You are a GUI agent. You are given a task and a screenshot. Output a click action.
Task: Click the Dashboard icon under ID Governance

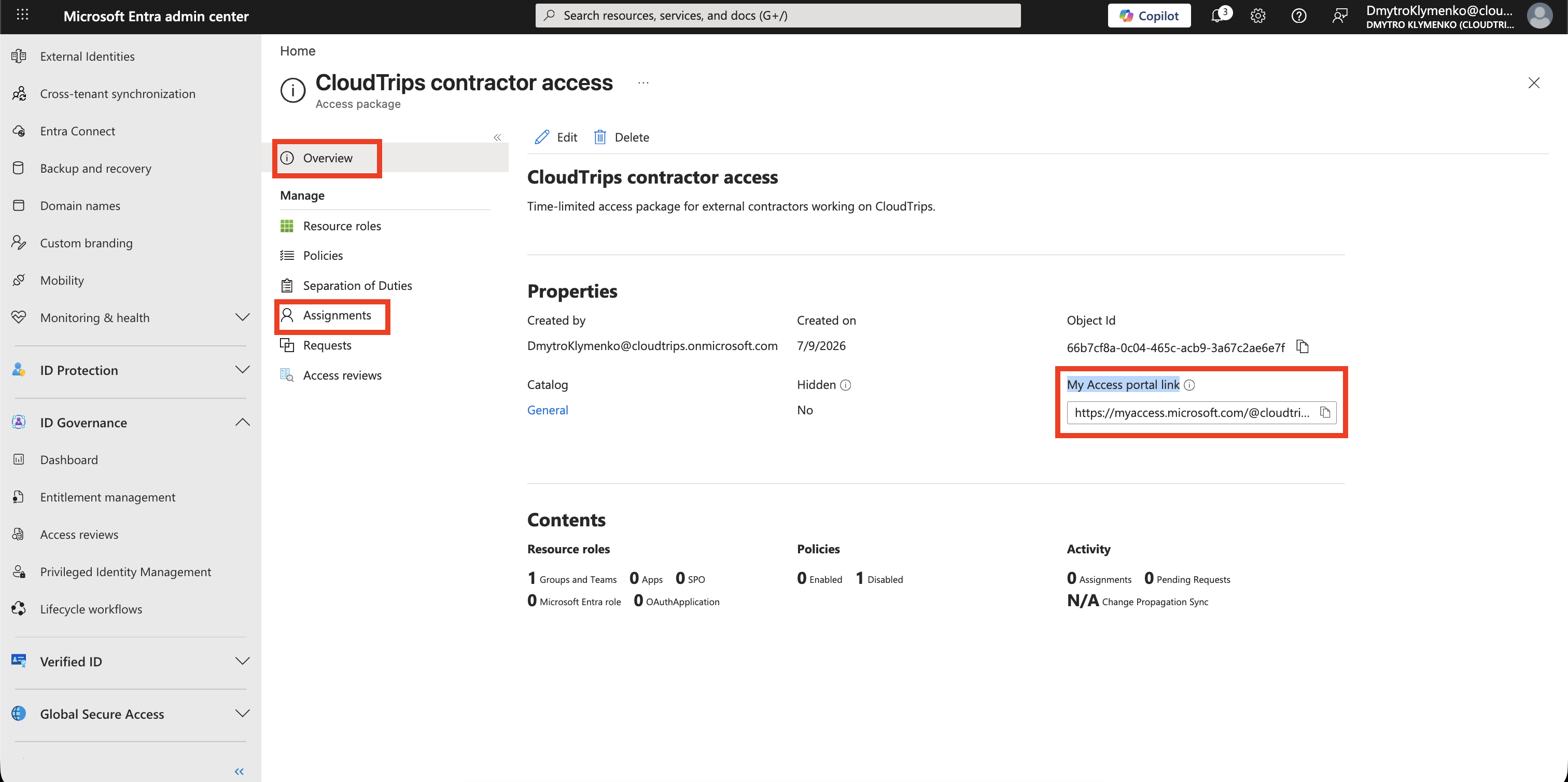pos(19,459)
